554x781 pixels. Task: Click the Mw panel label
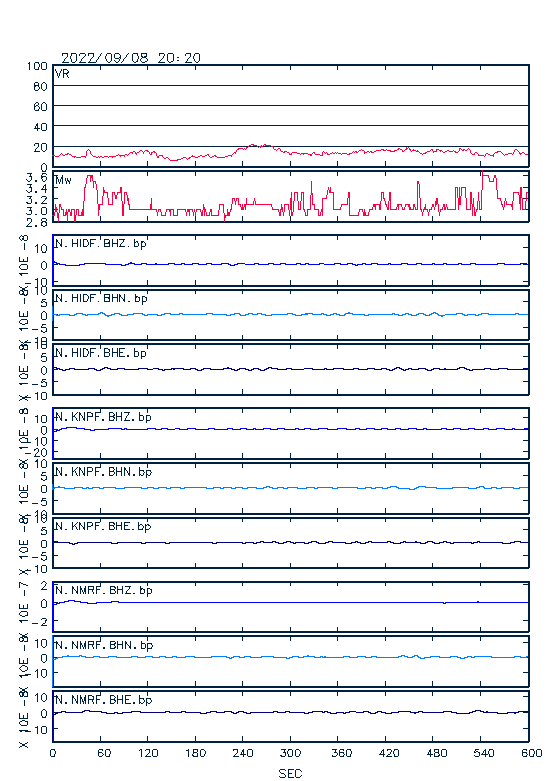[x=63, y=180]
